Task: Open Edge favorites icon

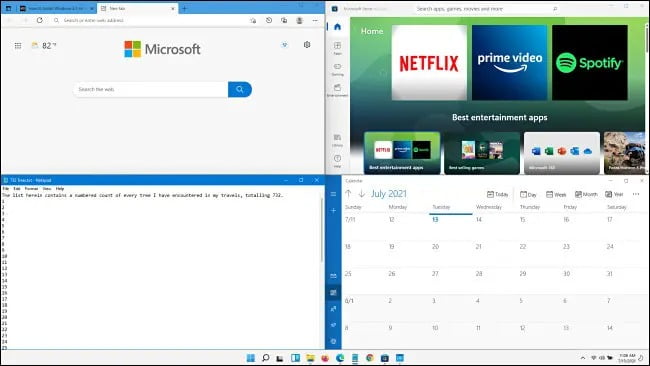Action: coord(253,20)
